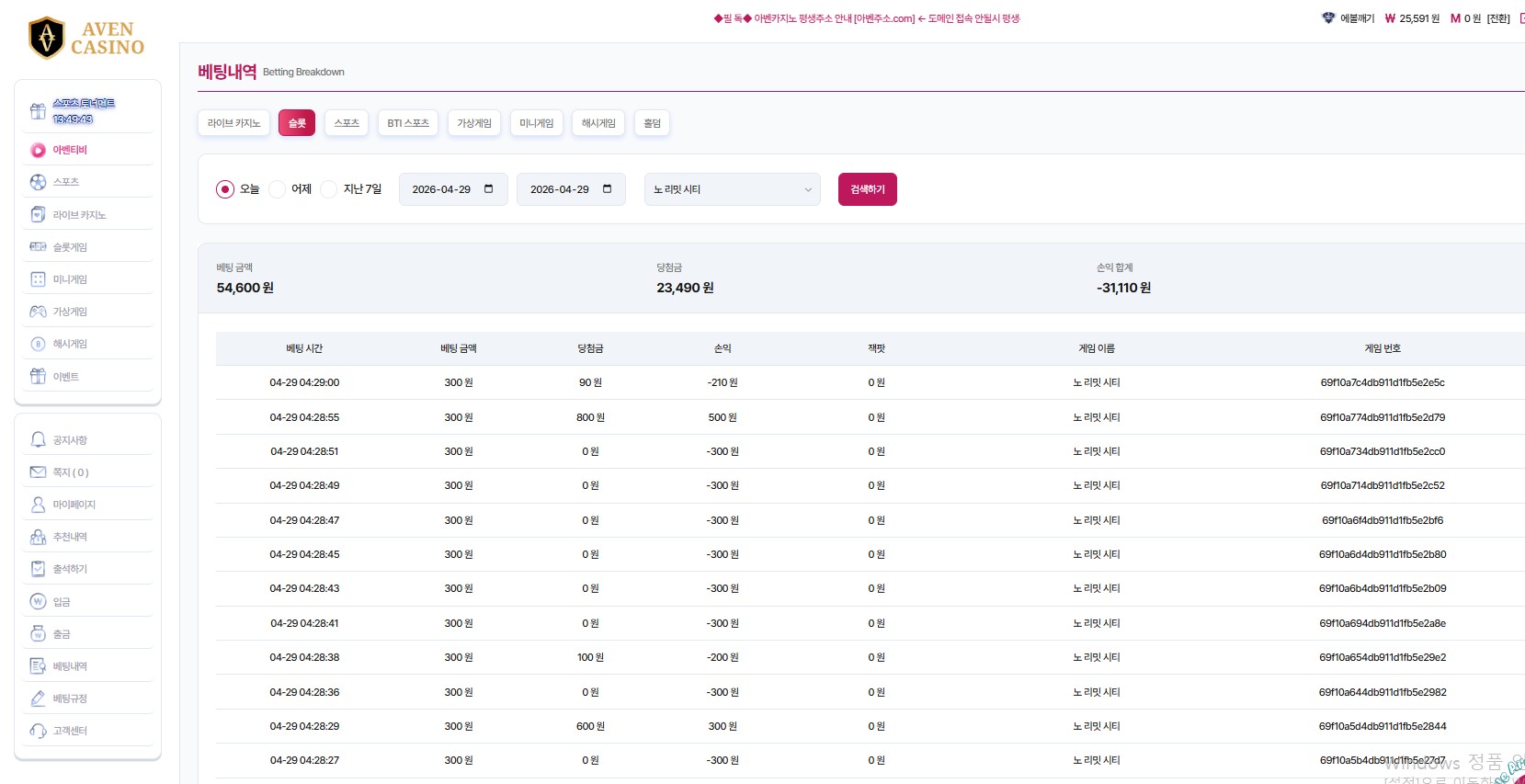Click the 전환 link in header

1498,18
